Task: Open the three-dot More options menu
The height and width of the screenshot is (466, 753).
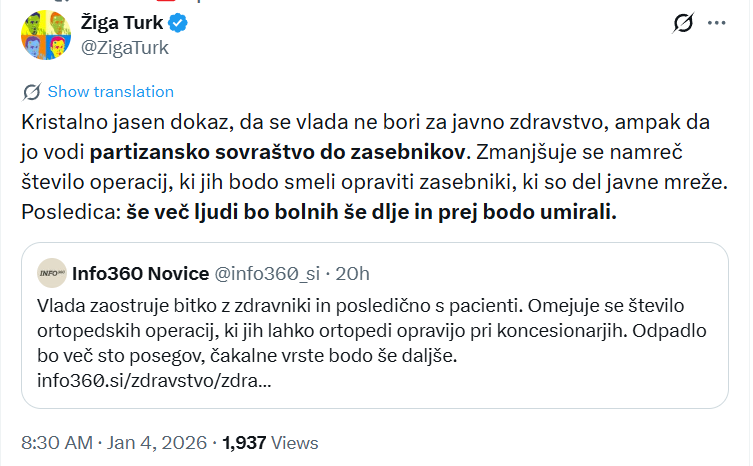Action: [x=716, y=24]
